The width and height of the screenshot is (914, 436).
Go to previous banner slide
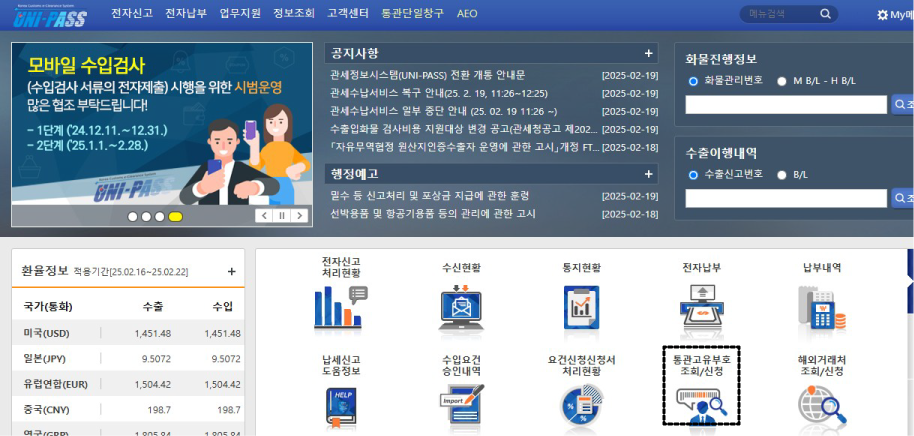(263, 216)
